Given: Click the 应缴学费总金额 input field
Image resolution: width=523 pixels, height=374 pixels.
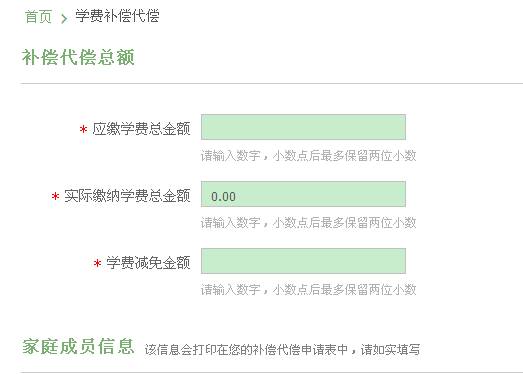Looking at the screenshot, I should [303, 127].
